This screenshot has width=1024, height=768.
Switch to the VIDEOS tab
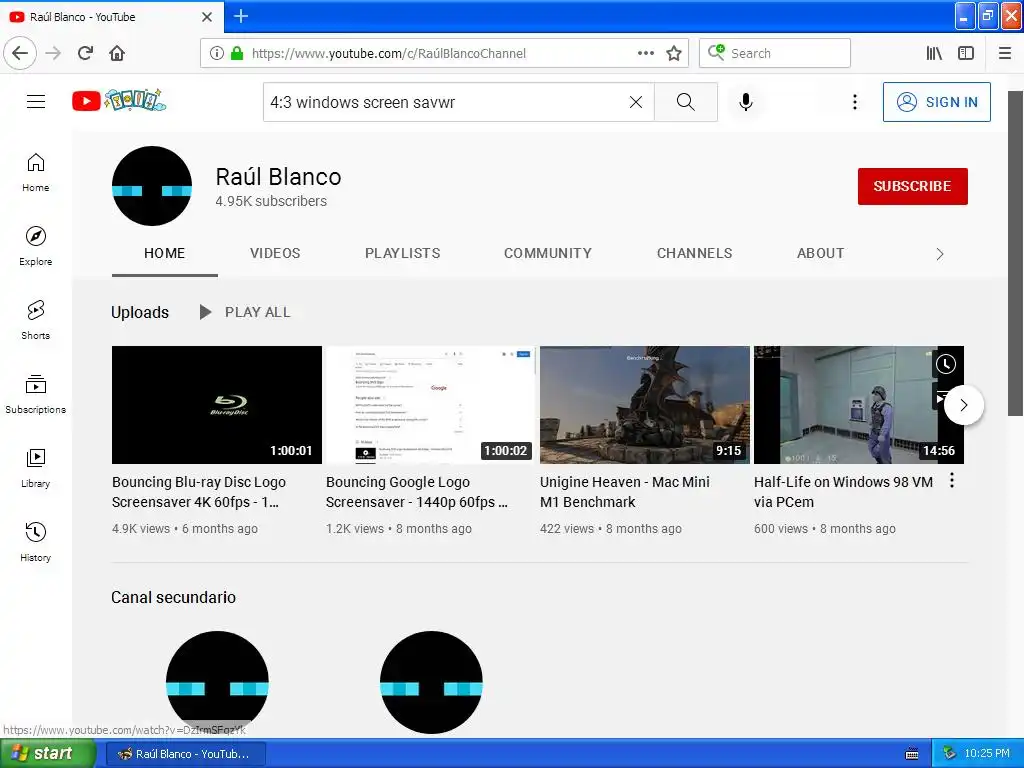pos(275,253)
